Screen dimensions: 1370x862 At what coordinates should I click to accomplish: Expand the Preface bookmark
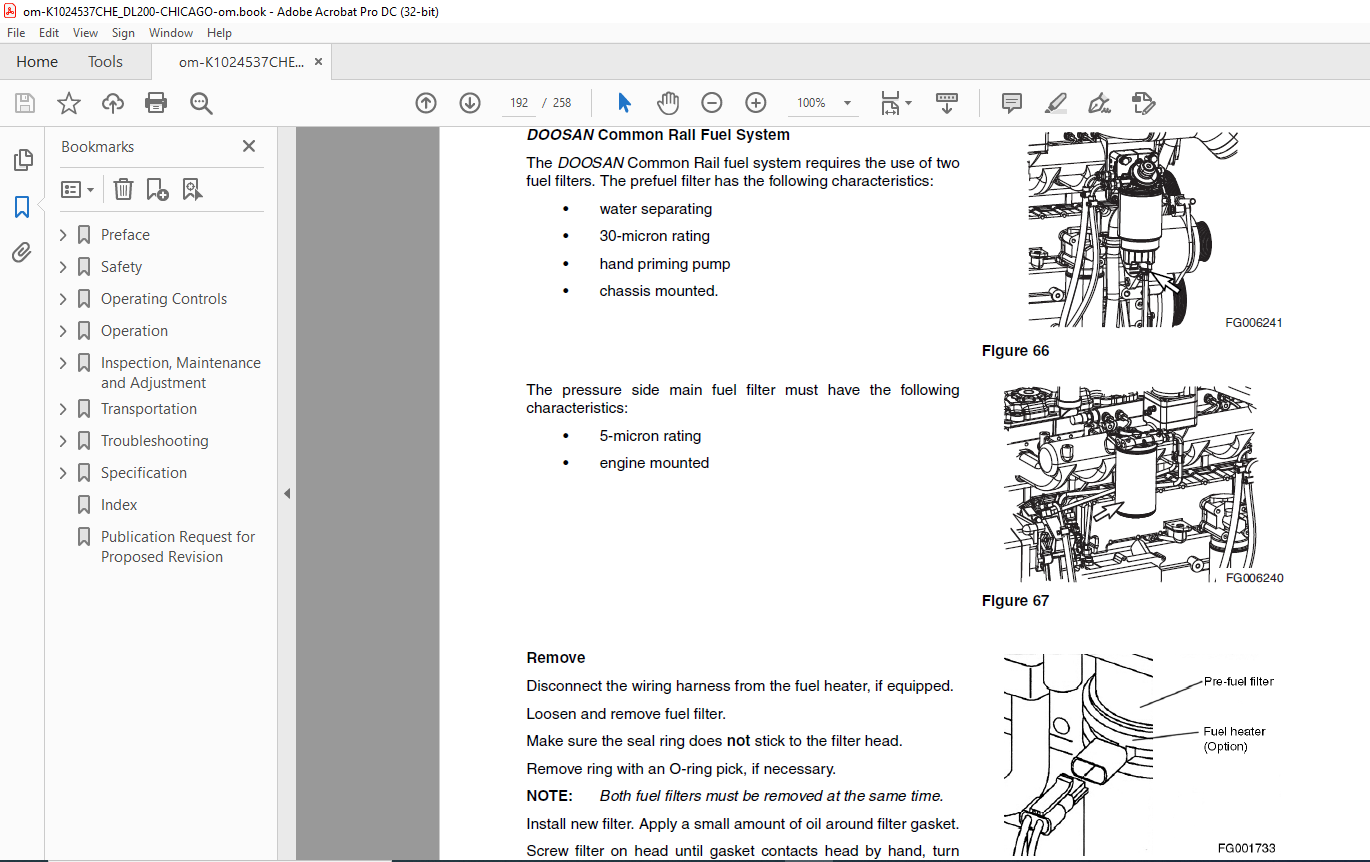tap(64, 235)
